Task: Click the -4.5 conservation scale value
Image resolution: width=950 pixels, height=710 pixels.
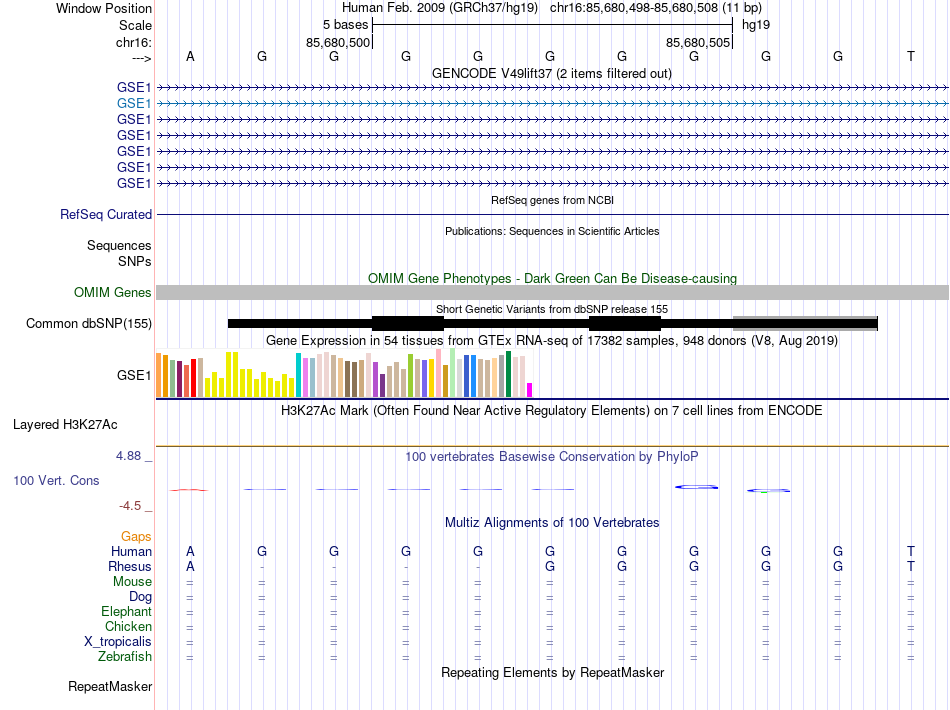Action: (x=130, y=506)
